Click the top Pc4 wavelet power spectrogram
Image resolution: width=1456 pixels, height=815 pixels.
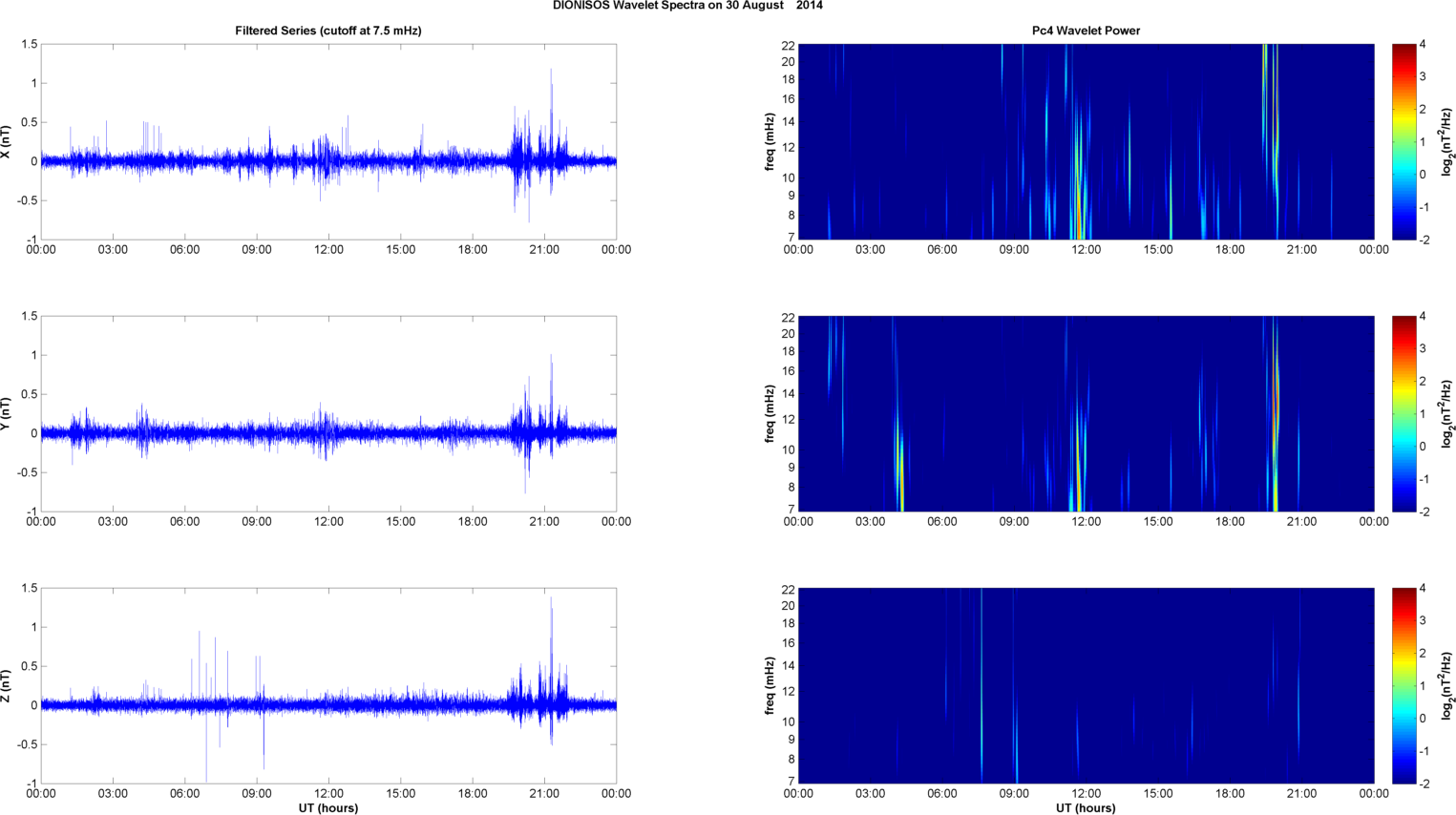(1086, 142)
